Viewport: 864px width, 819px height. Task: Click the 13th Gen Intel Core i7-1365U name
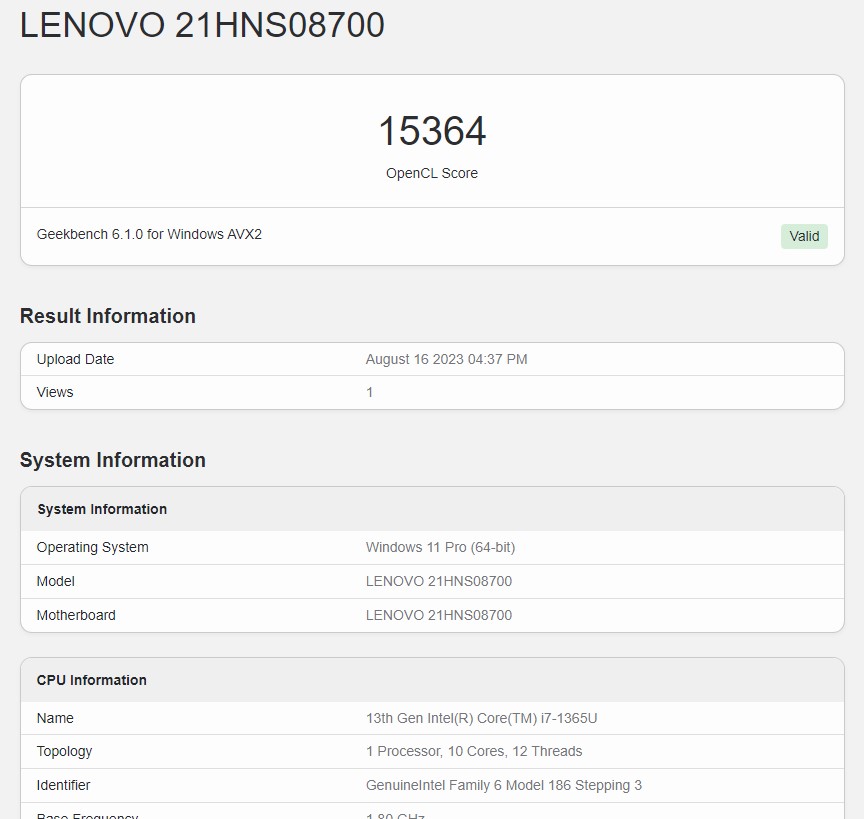point(481,718)
